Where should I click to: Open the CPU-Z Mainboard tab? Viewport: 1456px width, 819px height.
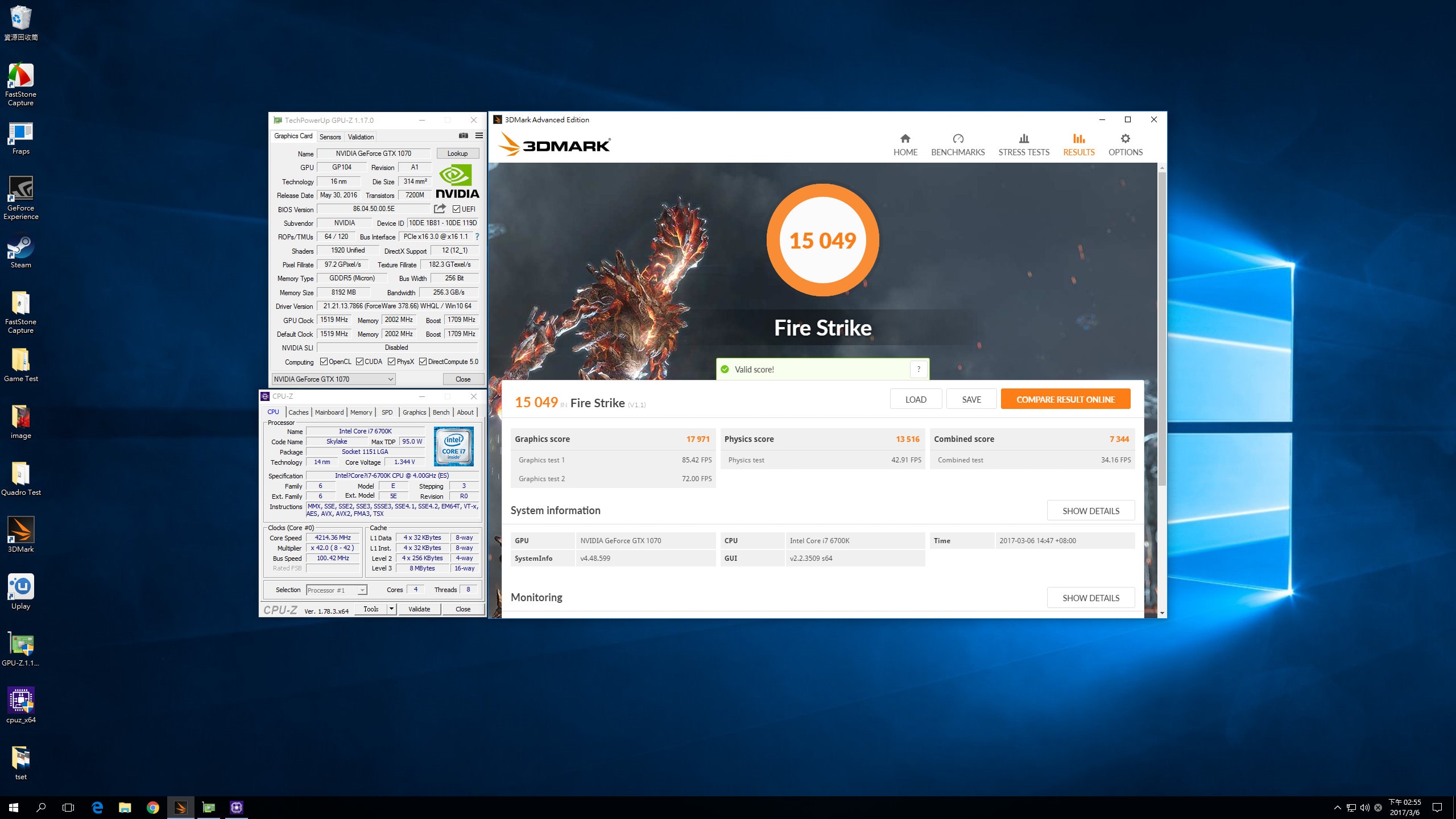coord(329,412)
